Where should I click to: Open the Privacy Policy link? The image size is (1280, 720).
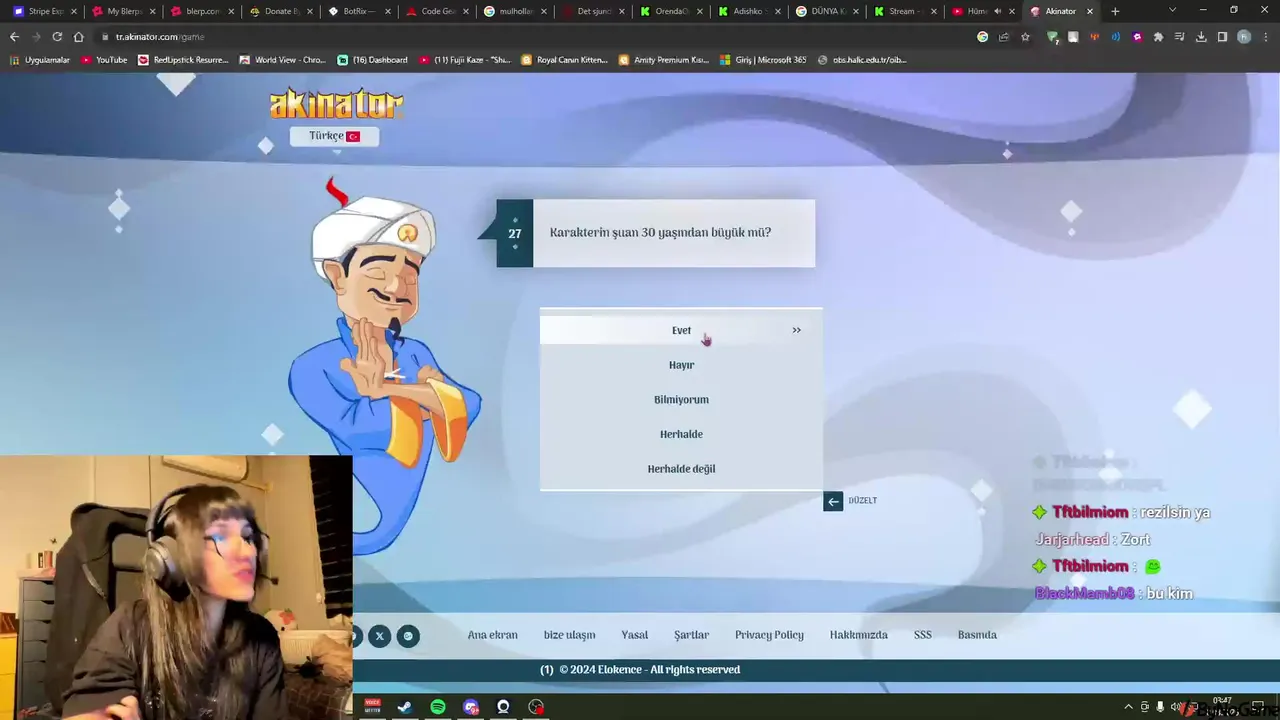click(x=769, y=635)
